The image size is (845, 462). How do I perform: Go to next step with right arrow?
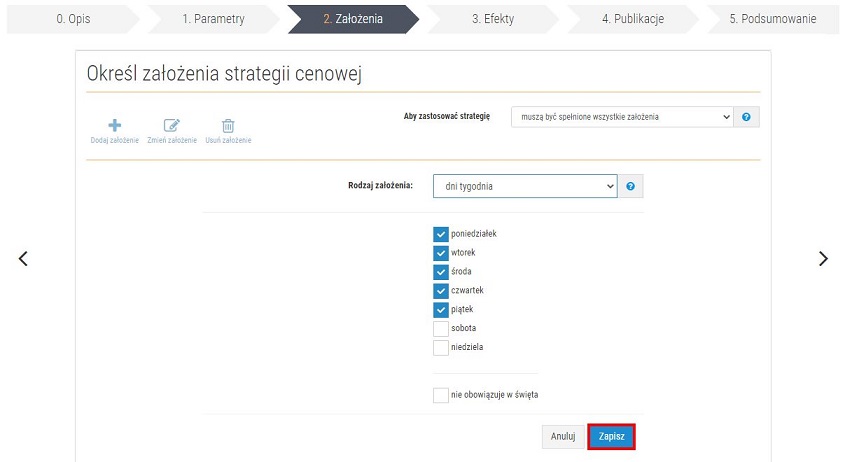point(823,259)
